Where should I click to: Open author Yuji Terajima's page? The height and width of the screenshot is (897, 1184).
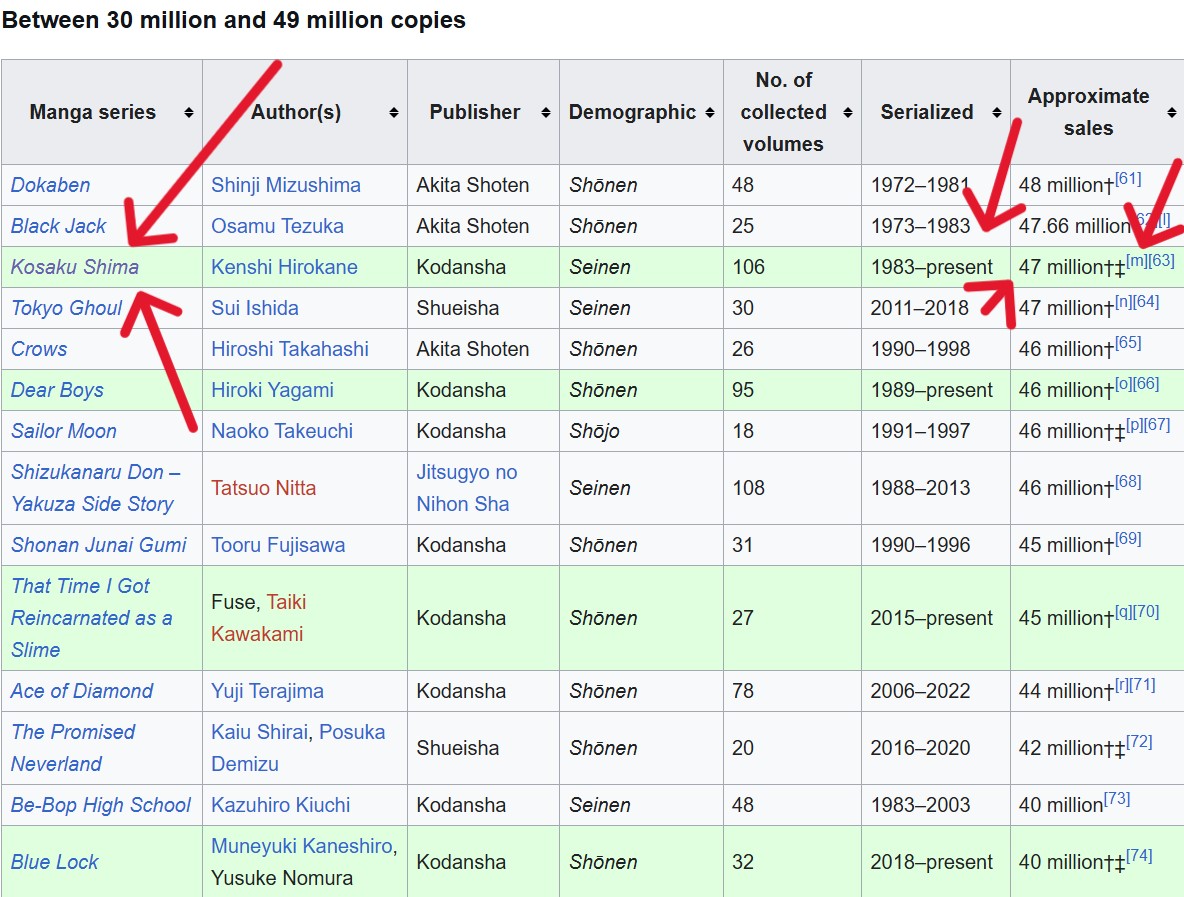pyautogui.click(x=267, y=691)
